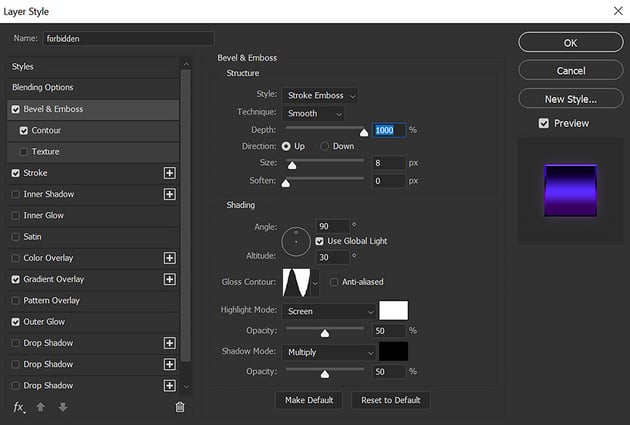Select Blending Options in the styles list

click(42, 88)
